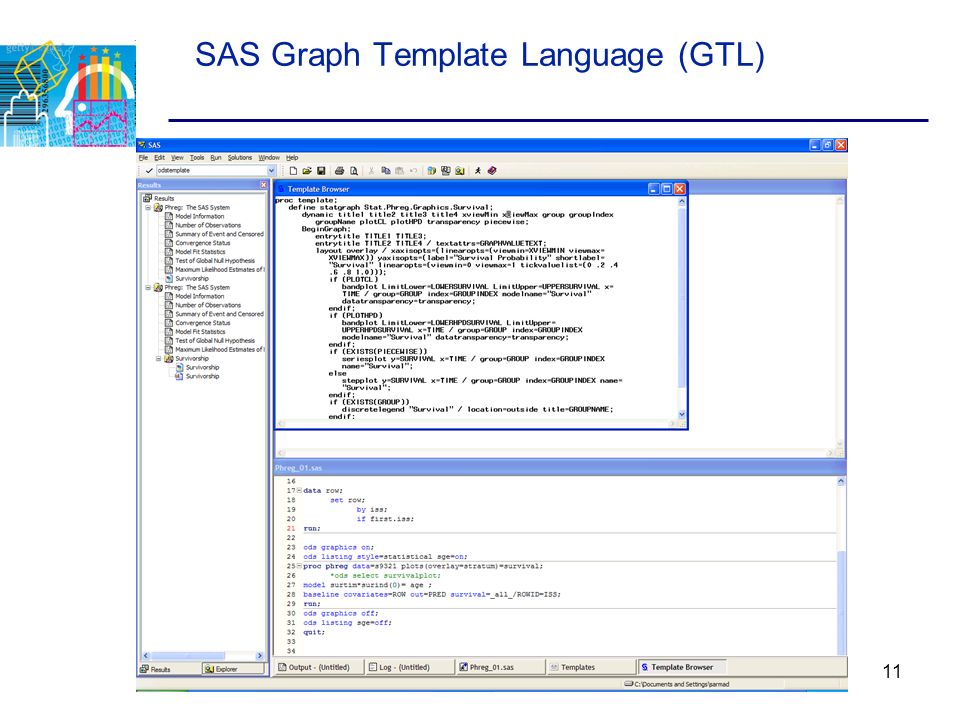Click the toolbar icon left of the running man
Viewport: 960px width, 720px height.
460,171
